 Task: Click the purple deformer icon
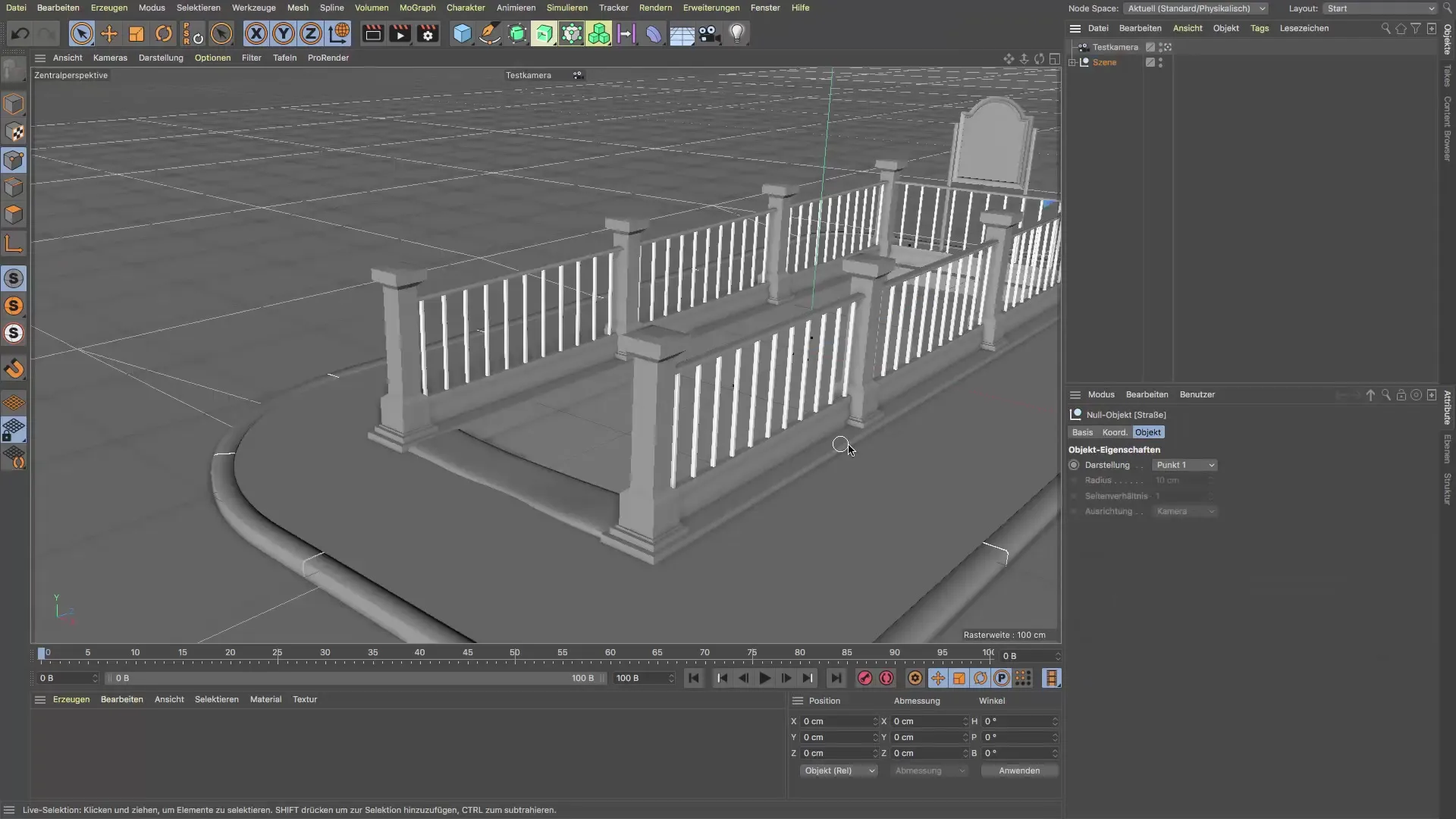654,33
